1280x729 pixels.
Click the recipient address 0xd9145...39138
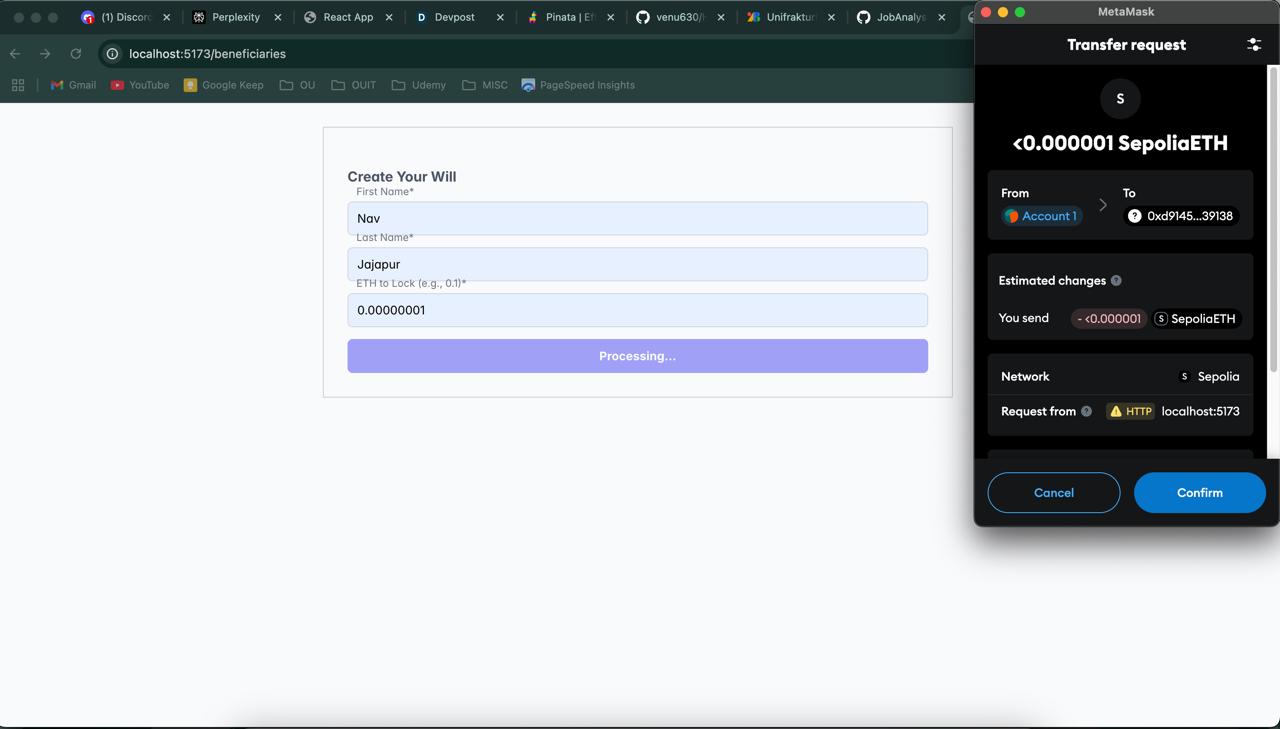click(1181, 216)
